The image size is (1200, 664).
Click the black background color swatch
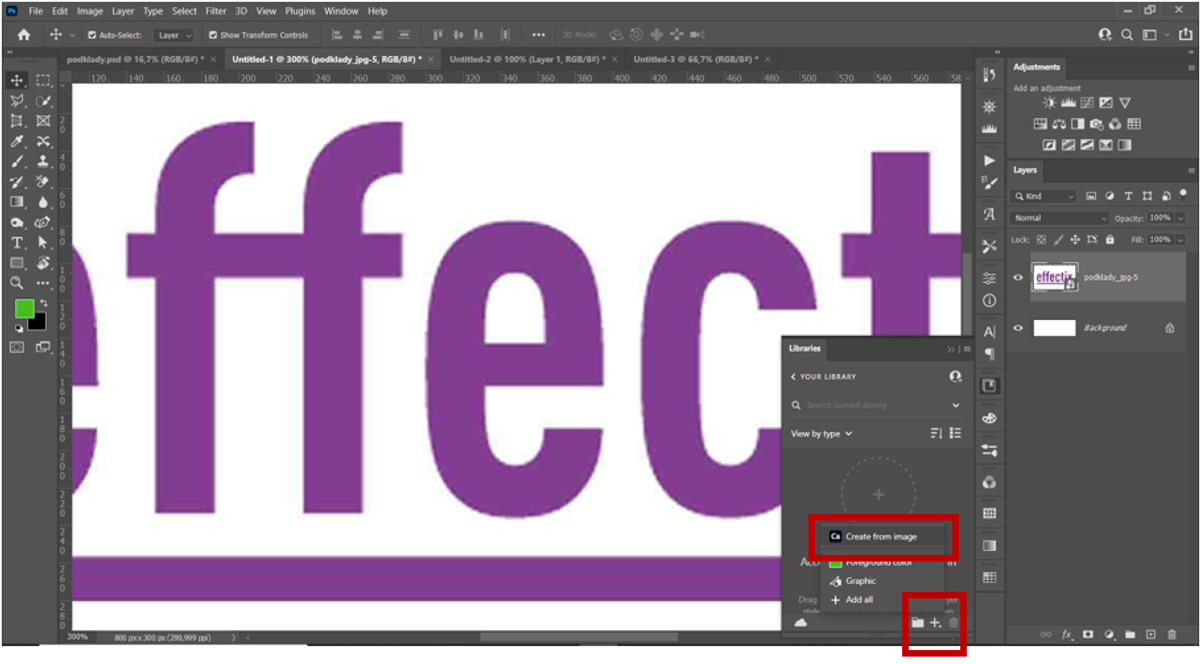pyautogui.click(x=40, y=323)
